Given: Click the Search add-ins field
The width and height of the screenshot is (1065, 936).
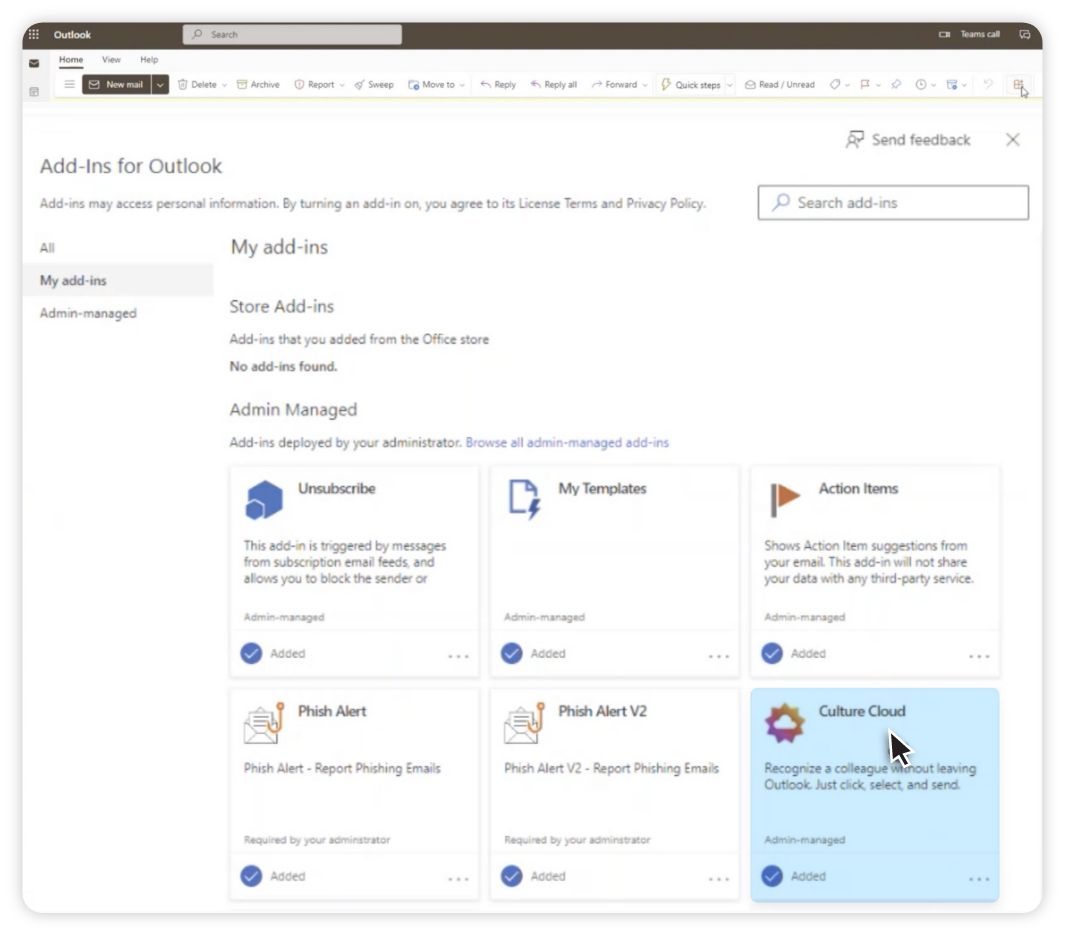Looking at the screenshot, I should point(892,202).
